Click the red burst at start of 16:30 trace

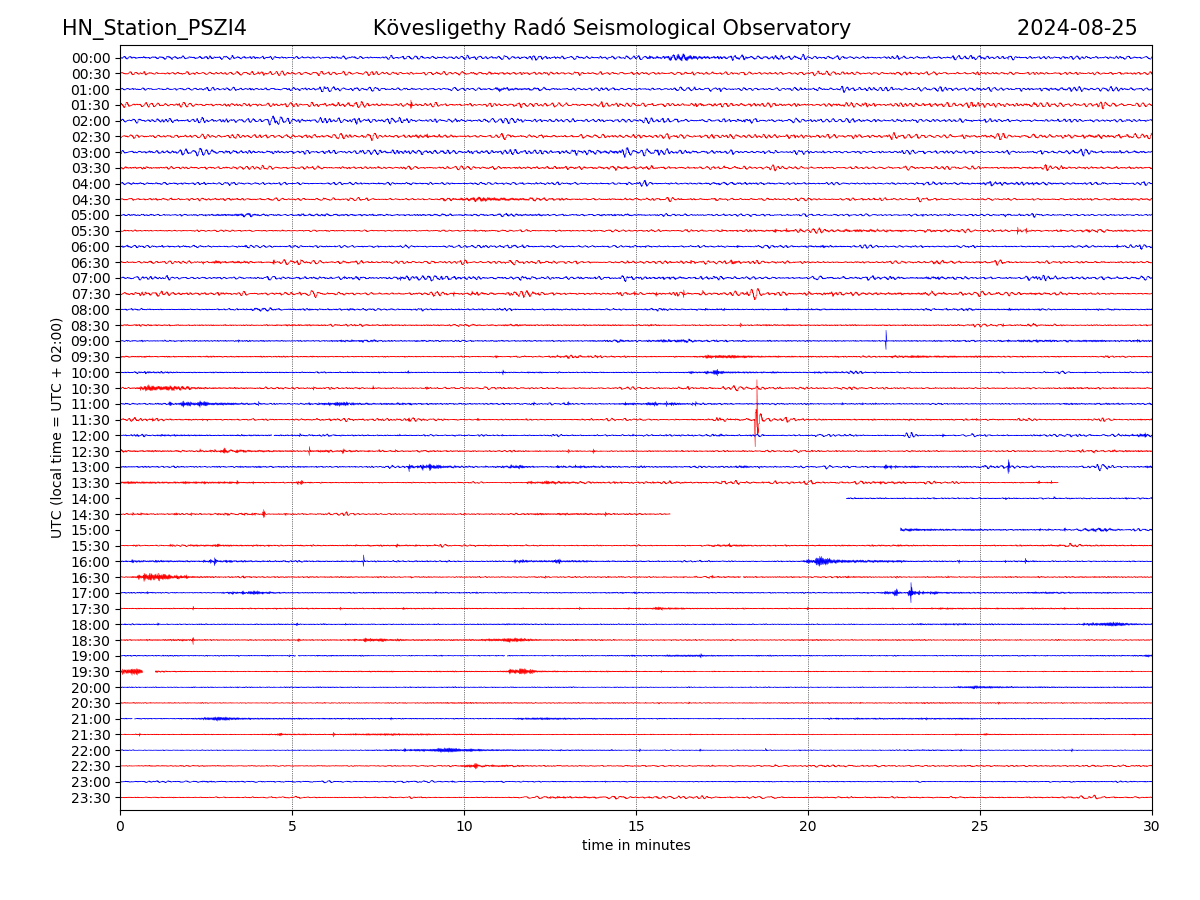pos(160,577)
